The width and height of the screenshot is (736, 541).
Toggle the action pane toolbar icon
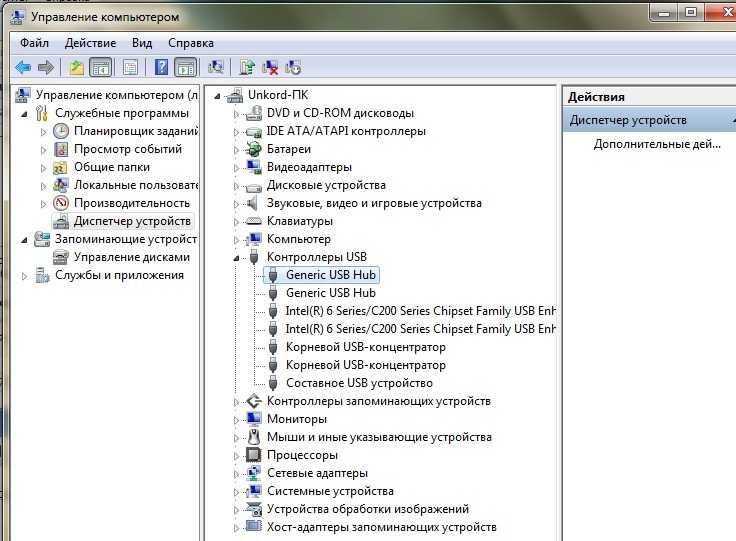185,68
